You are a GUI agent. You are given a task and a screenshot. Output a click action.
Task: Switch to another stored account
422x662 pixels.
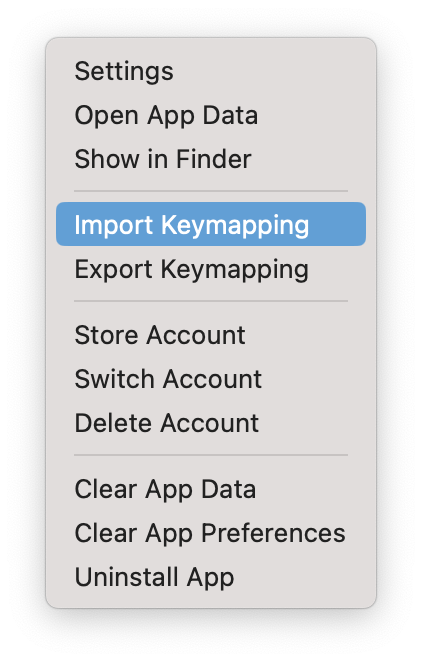tap(211, 379)
